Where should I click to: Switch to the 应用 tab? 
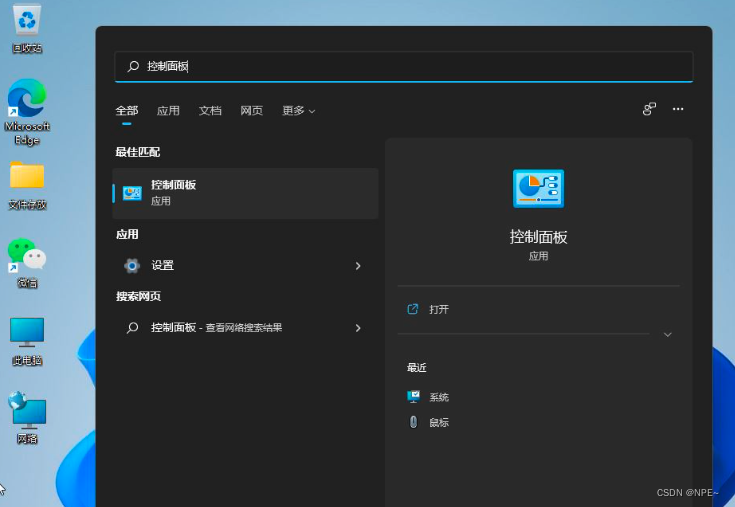click(x=168, y=111)
